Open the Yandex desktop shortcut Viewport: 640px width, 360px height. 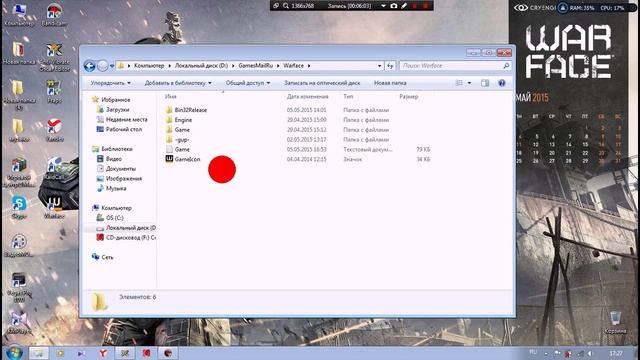click(x=54, y=131)
